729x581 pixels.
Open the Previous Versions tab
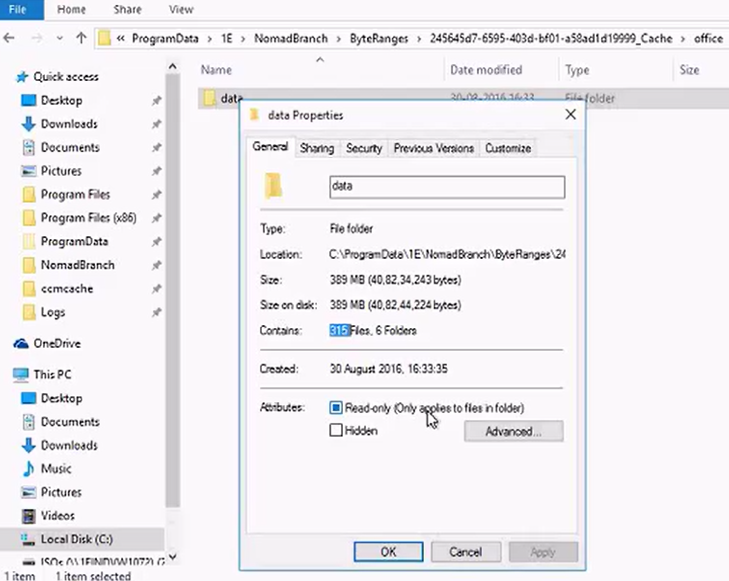click(433, 148)
